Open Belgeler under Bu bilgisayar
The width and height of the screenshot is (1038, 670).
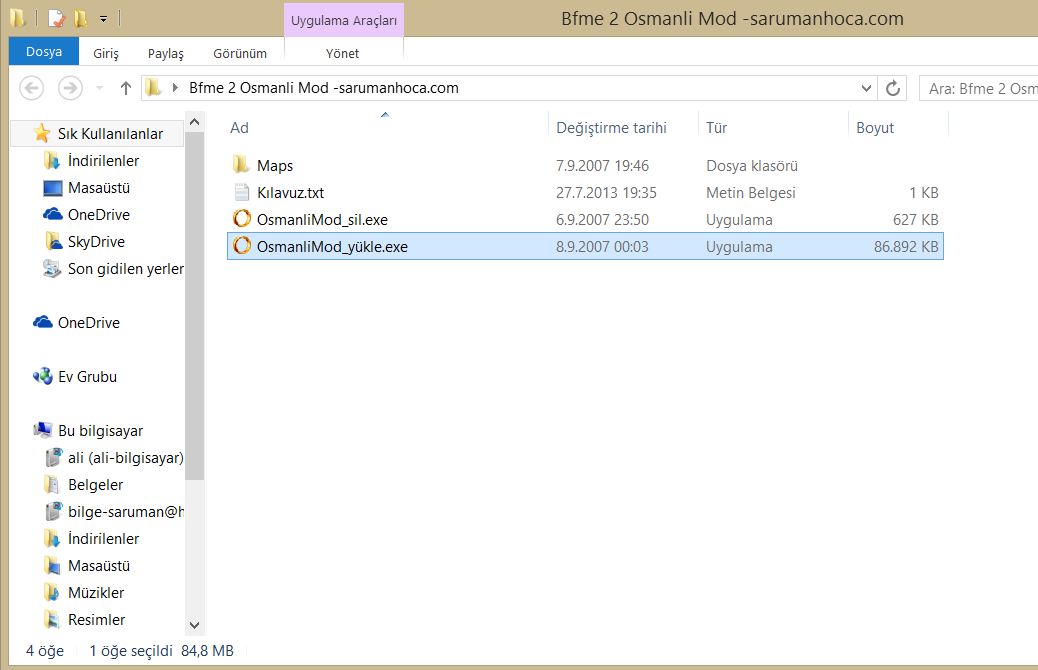coord(95,485)
